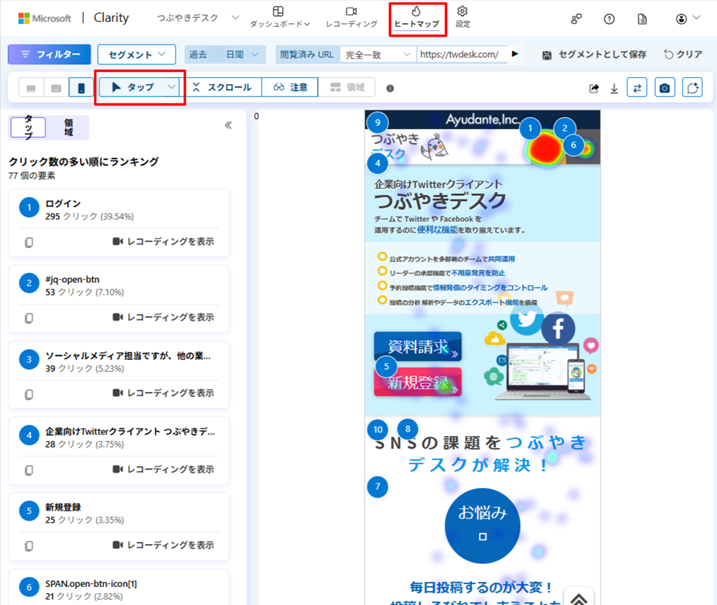This screenshot has height=605, width=717.
Task: Click the camera screenshot icon
Action: click(x=664, y=87)
